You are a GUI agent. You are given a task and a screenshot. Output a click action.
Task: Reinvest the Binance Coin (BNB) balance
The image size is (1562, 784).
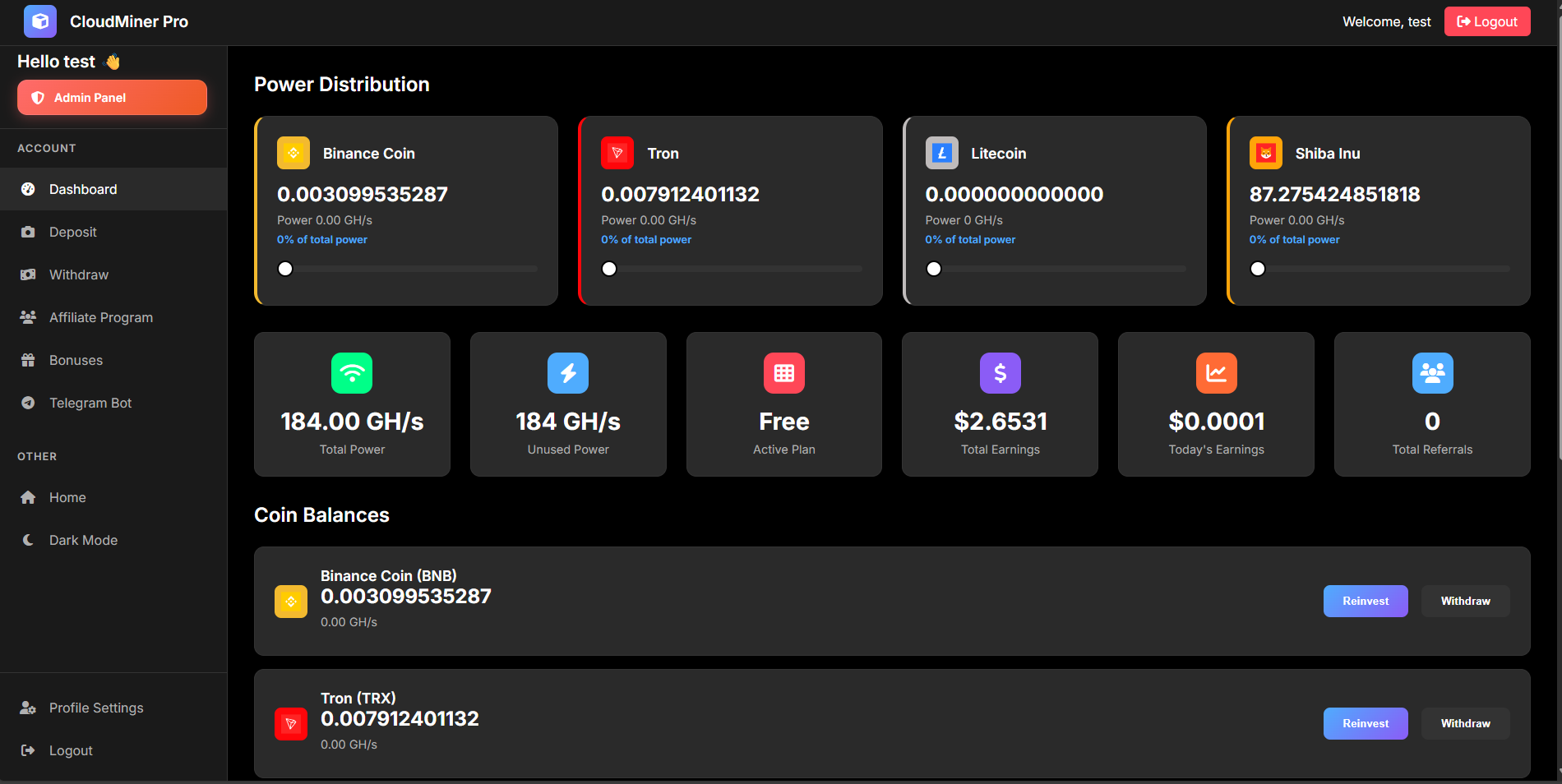point(1365,601)
